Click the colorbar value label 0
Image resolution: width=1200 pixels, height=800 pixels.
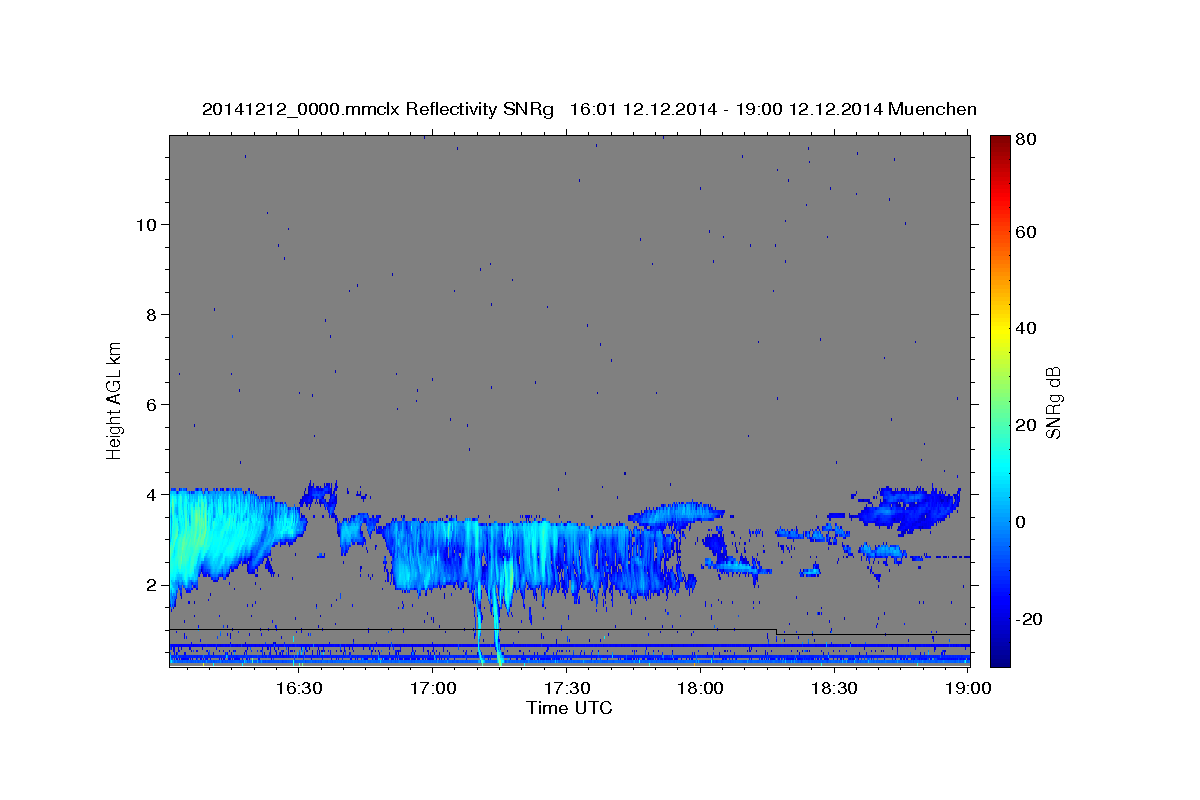click(x=1021, y=521)
